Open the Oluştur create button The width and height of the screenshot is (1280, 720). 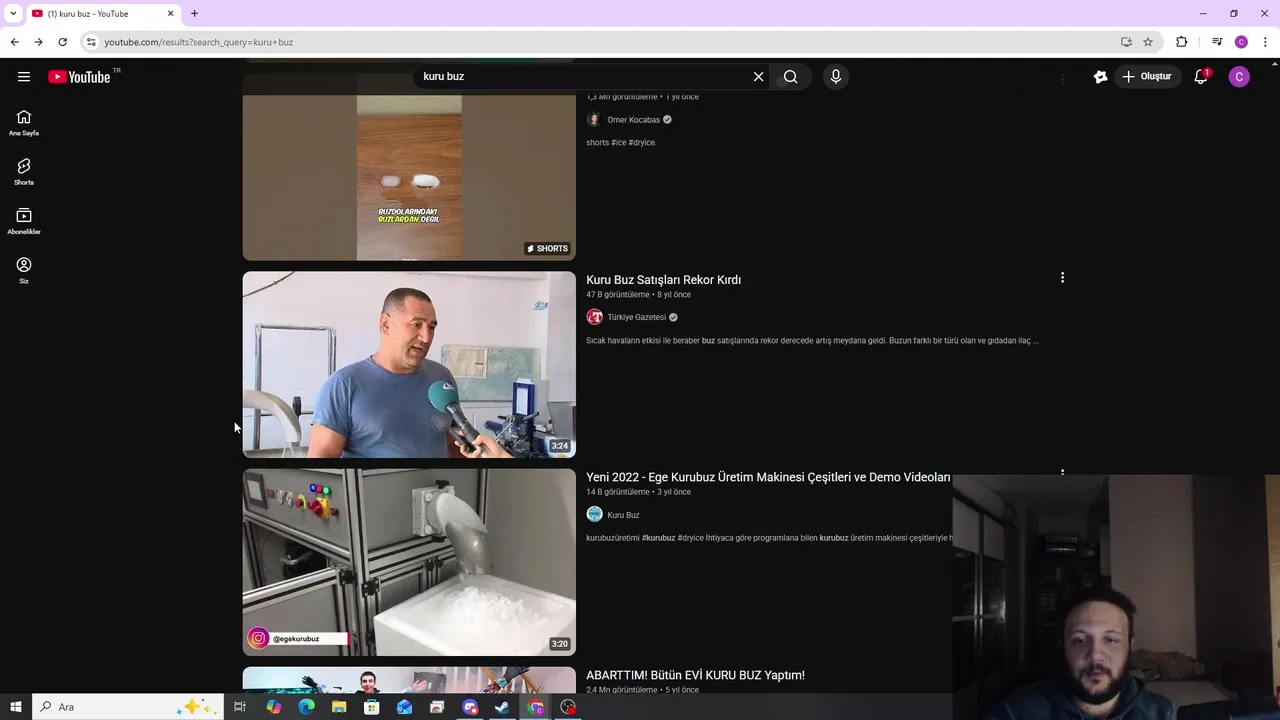(1146, 77)
